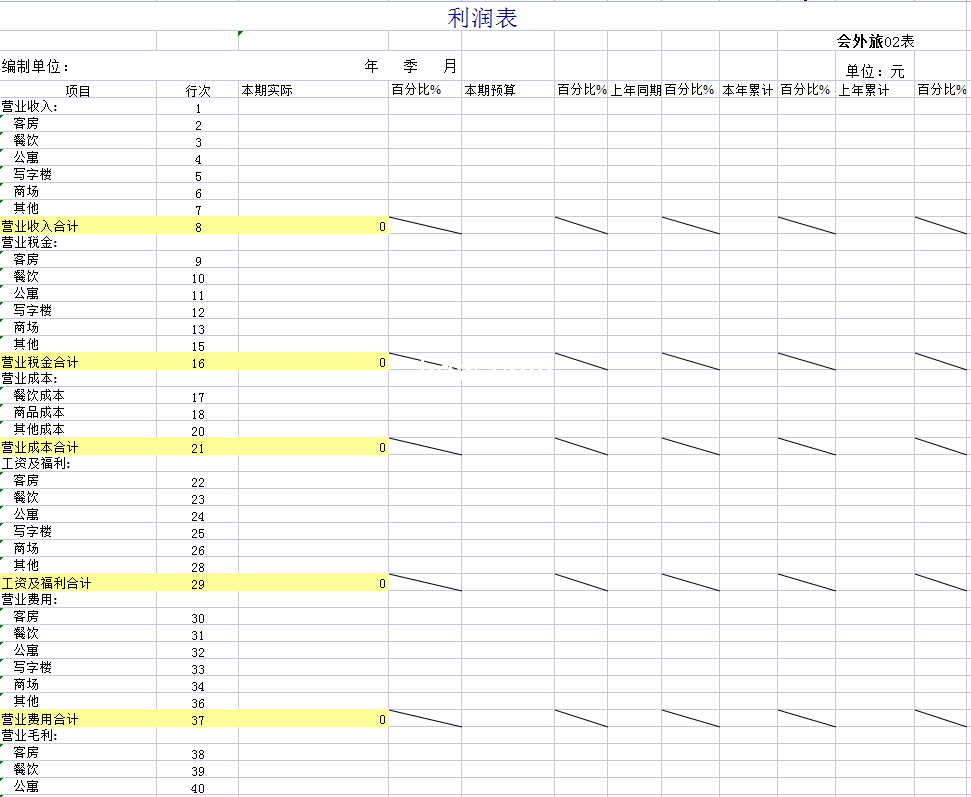Click the 上年同期 header cell
Image resolution: width=971 pixels, height=797 pixels.
[635, 91]
